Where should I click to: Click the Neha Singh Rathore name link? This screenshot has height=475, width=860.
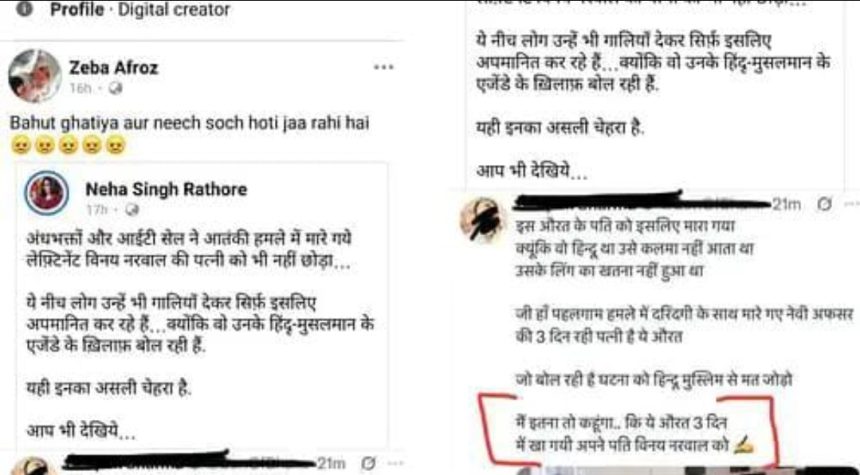166,189
